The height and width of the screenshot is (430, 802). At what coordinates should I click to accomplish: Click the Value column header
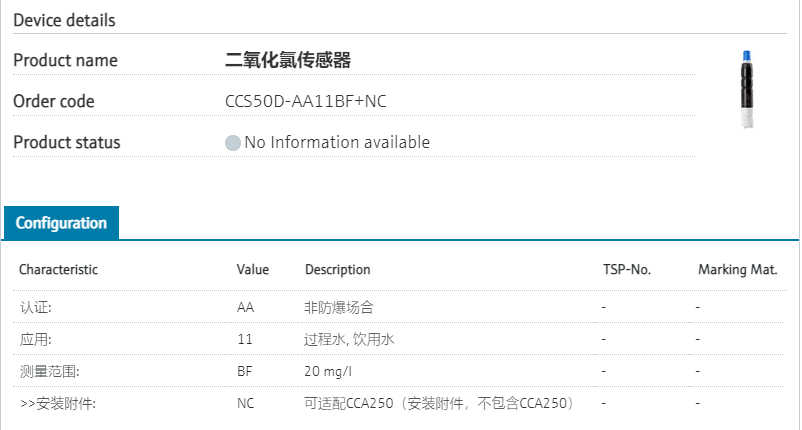pos(252,270)
